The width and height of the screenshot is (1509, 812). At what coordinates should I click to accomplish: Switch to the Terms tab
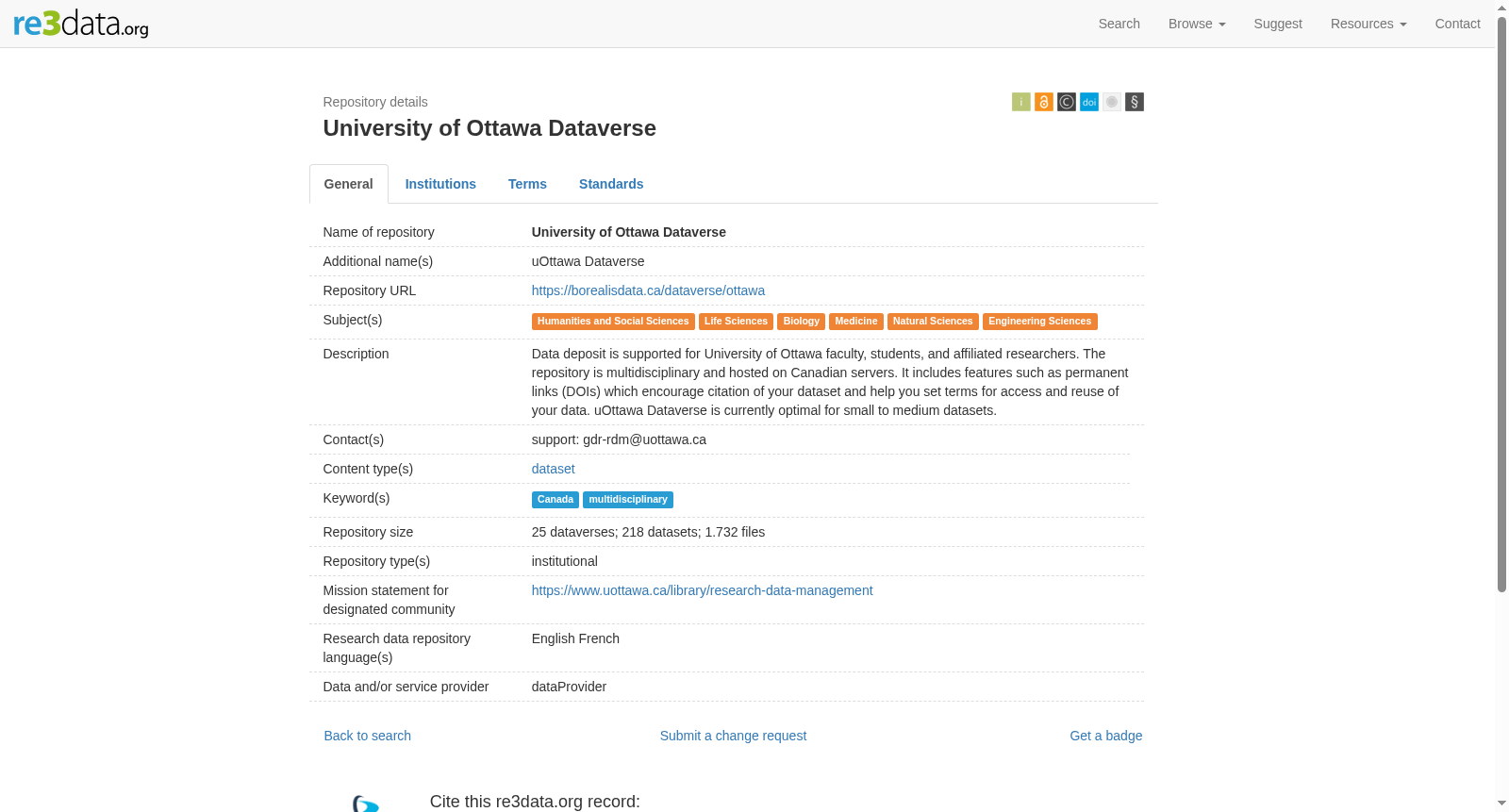pos(527,184)
